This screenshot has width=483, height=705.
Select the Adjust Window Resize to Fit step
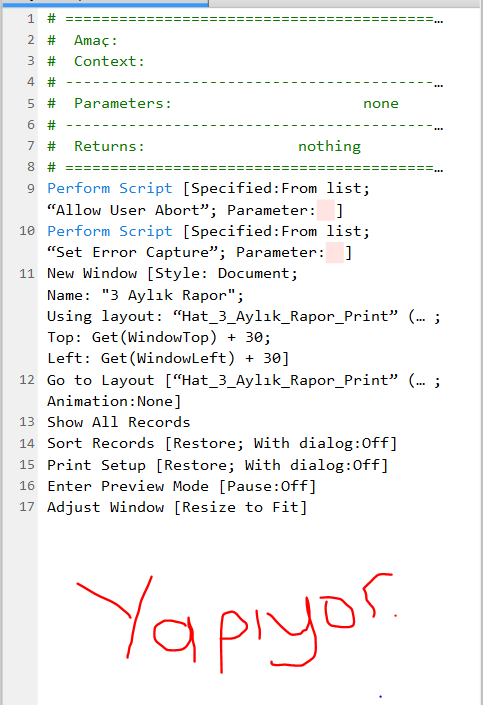point(177,507)
